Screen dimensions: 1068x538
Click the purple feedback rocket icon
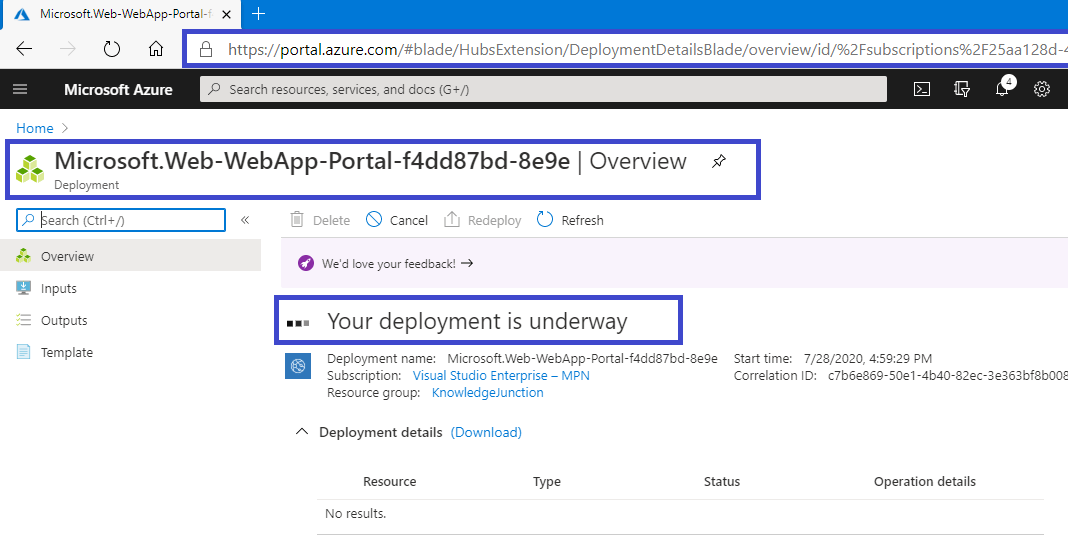(306, 264)
